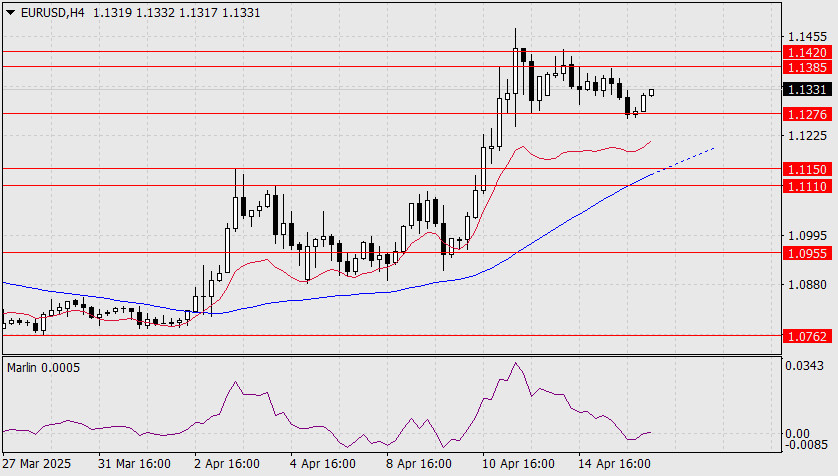Select the 31 Mar 16:00 time label

coord(134,464)
